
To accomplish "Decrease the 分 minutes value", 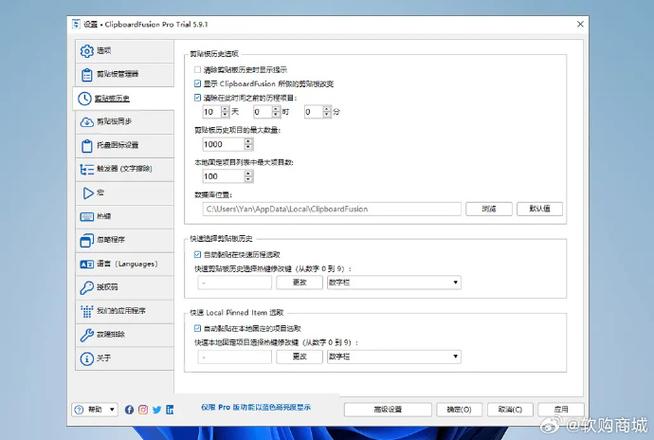I will 327,115.
